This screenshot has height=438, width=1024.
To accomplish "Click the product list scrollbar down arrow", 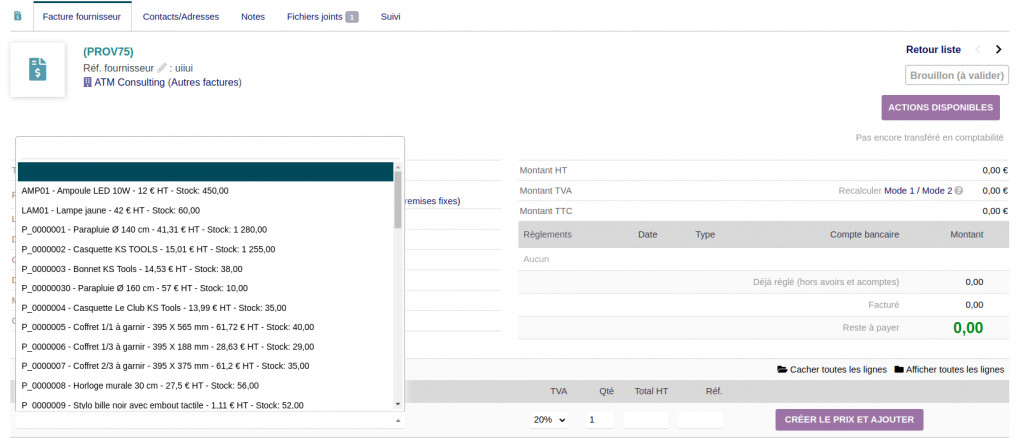I will tap(398, 405).
